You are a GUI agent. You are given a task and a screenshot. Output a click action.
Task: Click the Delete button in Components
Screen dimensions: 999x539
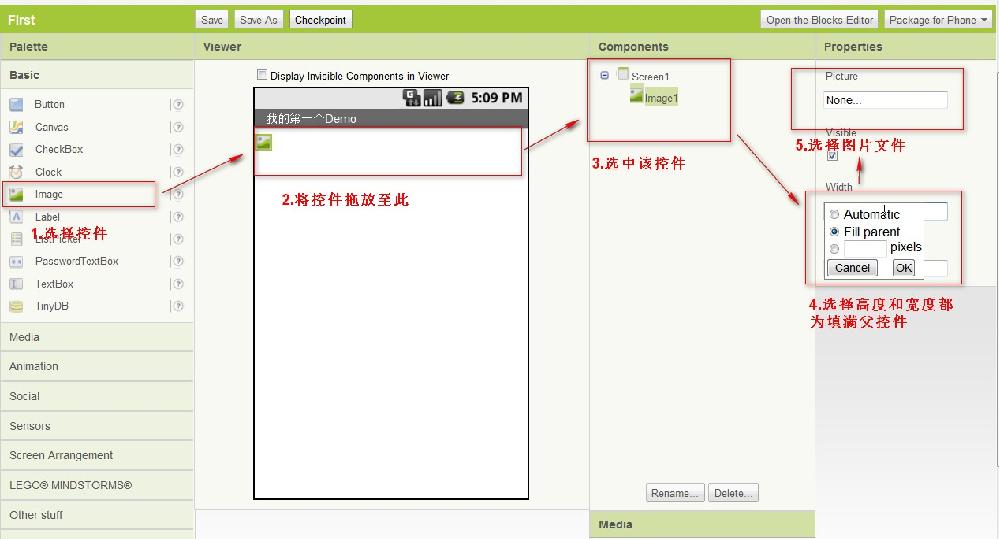tap(733, 493)
